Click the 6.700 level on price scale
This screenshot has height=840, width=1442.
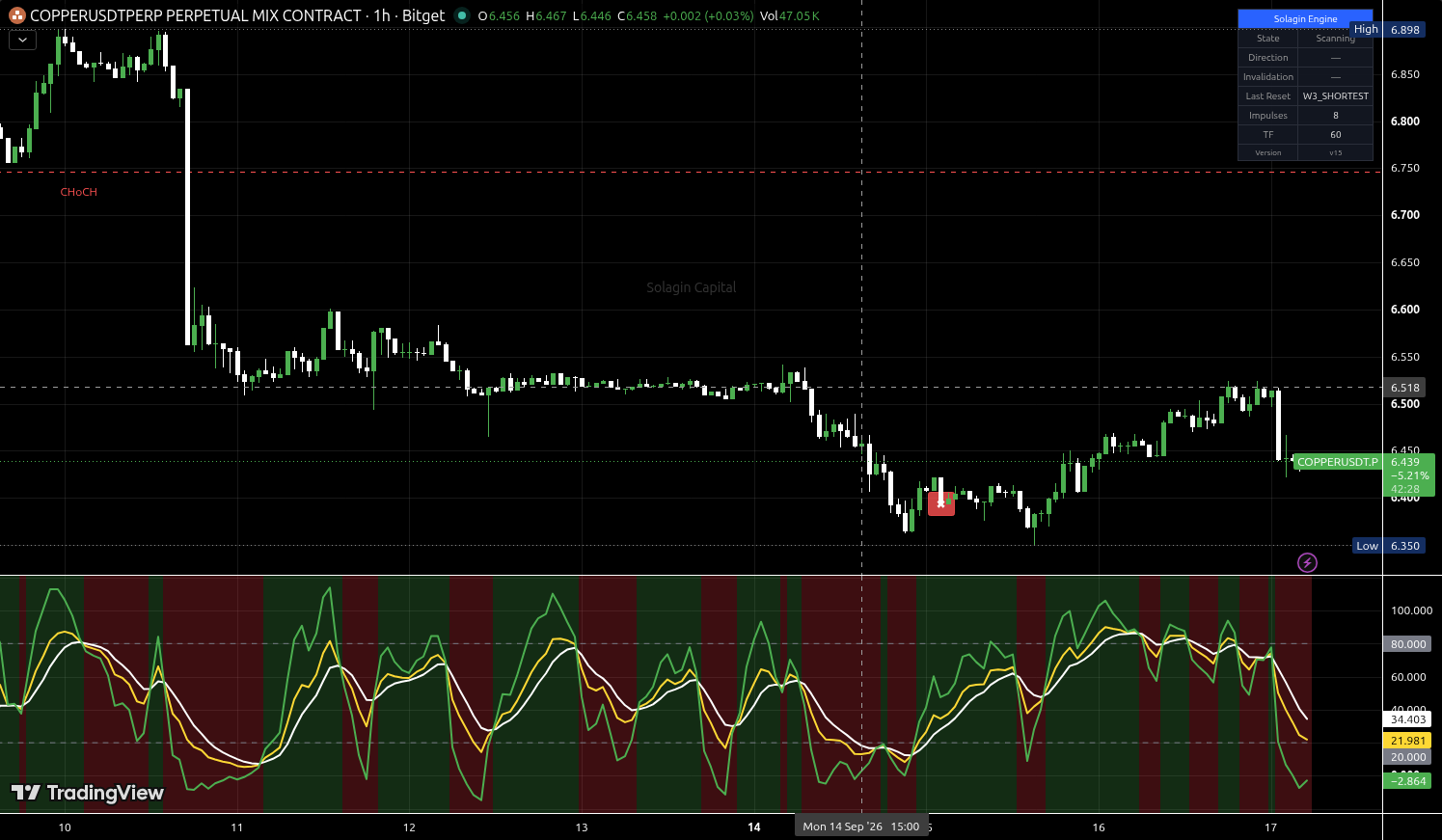tap(1404, 215)
